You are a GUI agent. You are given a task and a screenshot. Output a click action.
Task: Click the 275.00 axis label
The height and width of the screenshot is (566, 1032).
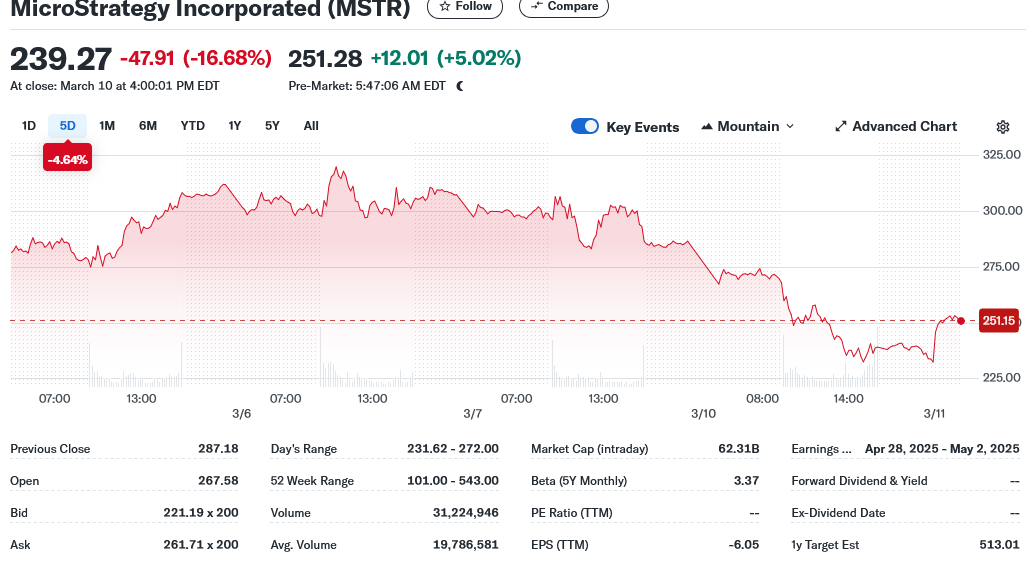click(x=1000, y=267)
